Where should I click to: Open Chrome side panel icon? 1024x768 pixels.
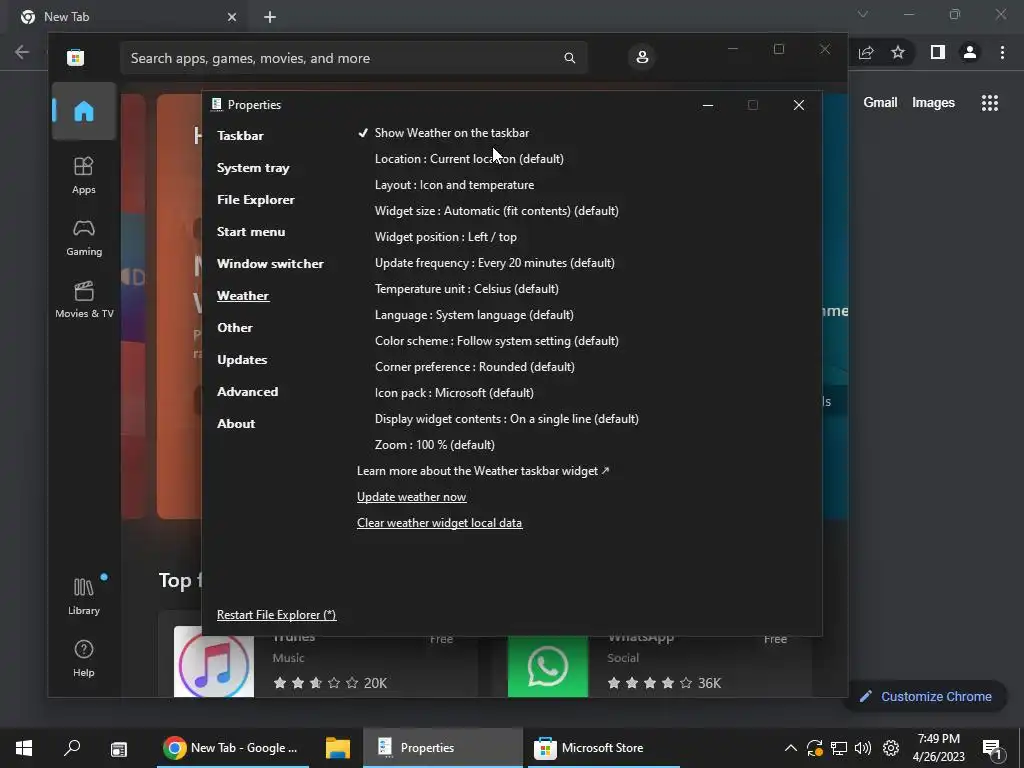click(938, 52)
